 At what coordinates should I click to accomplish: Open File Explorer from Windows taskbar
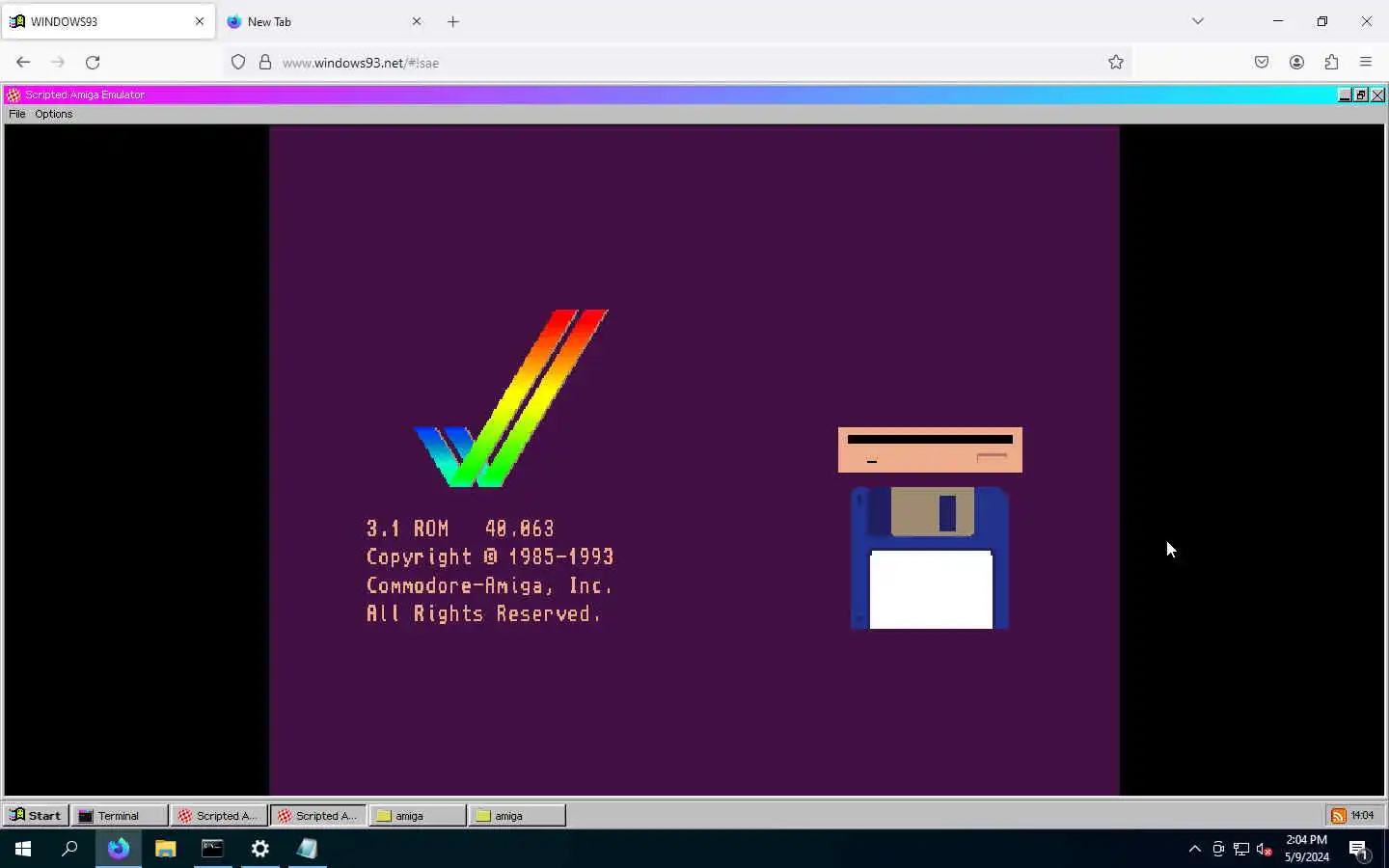165,849
